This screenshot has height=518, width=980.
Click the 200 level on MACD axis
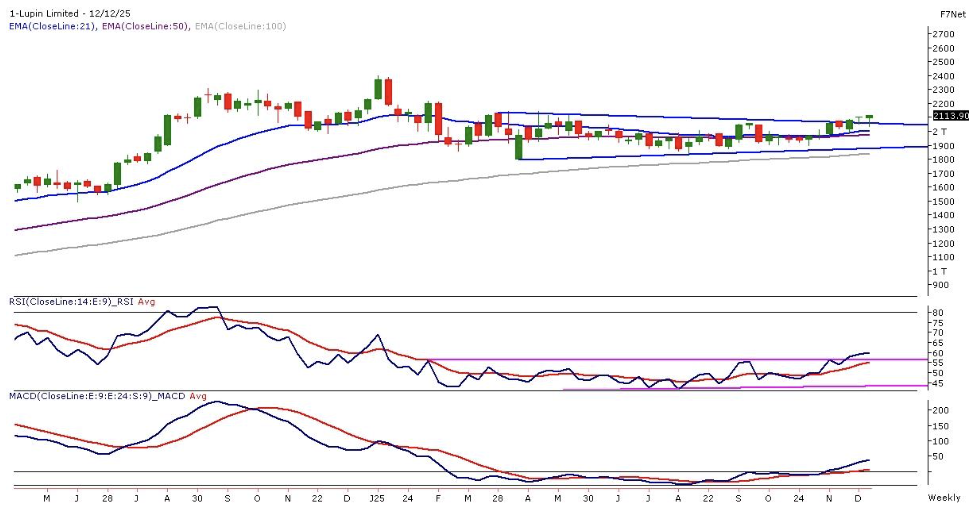point(939,411)
